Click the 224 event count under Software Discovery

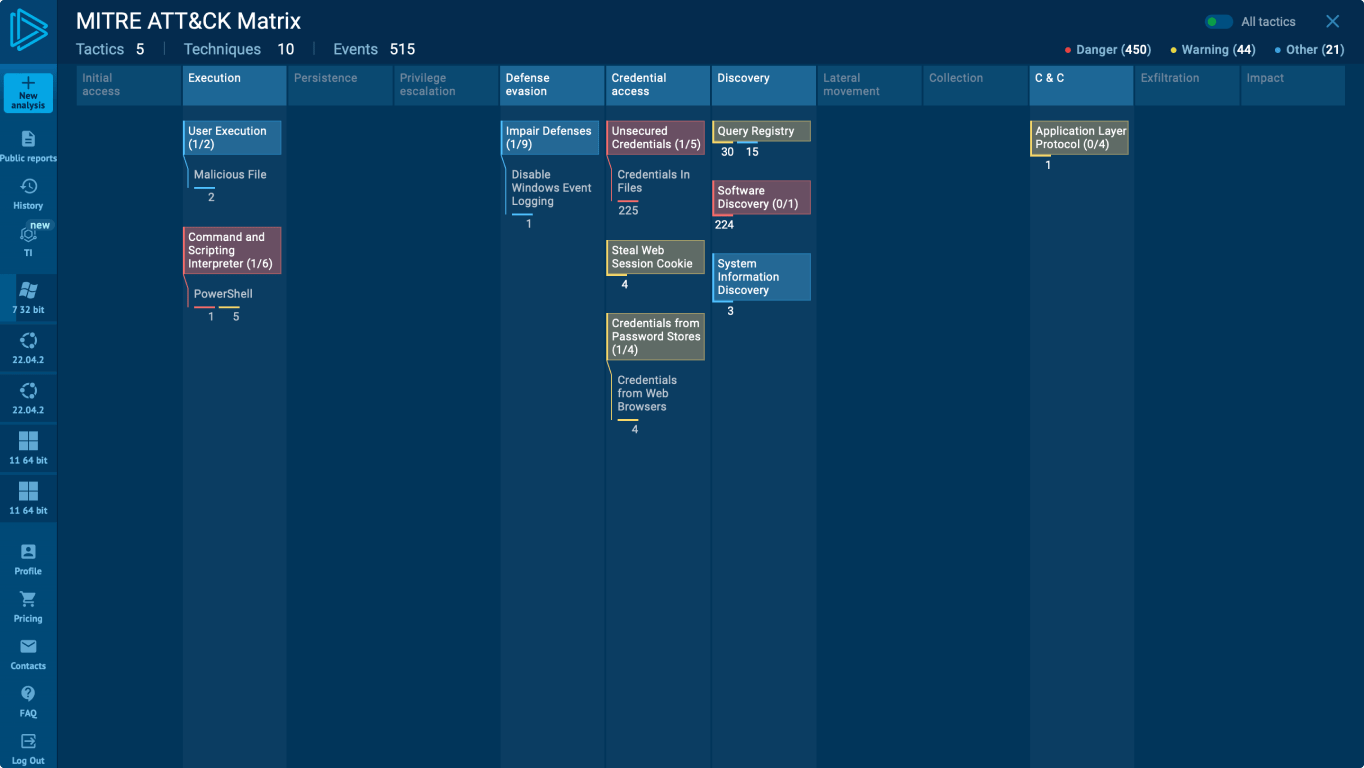pyautogui.click(x=724, y=225)
